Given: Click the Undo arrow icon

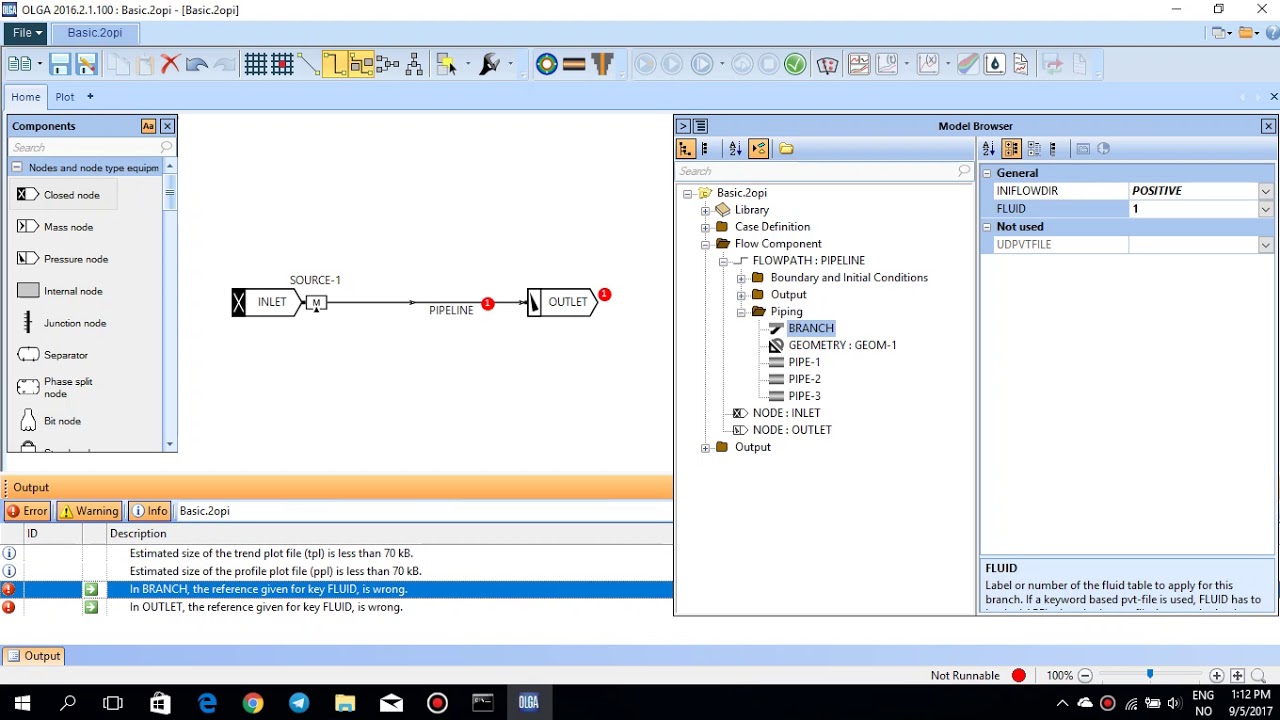Looking at the screenshot, I should pyautogui.click(x=197, y=65).
